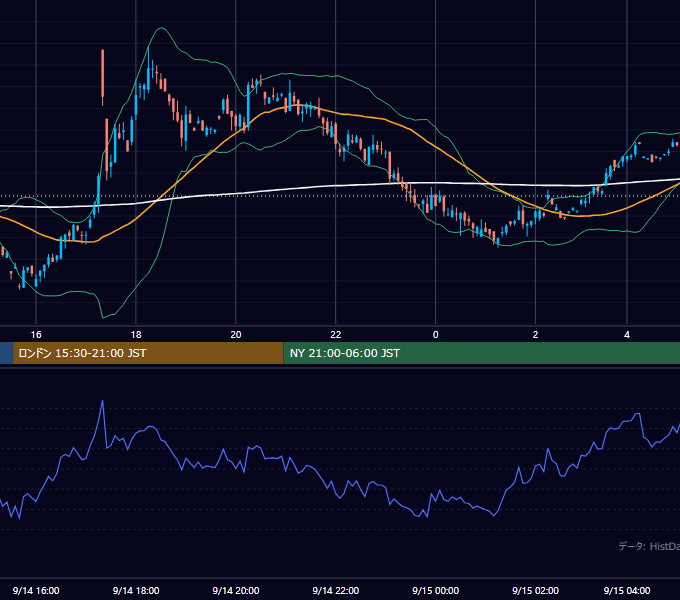Click the 9/14 16:00 date label
This screenshot has height=600, width=680.
pos(36,590)
